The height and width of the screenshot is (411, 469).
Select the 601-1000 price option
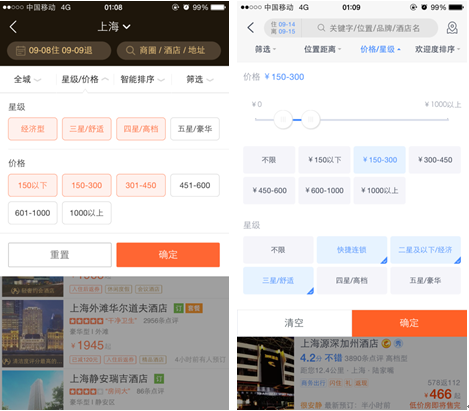click(33, 213)
